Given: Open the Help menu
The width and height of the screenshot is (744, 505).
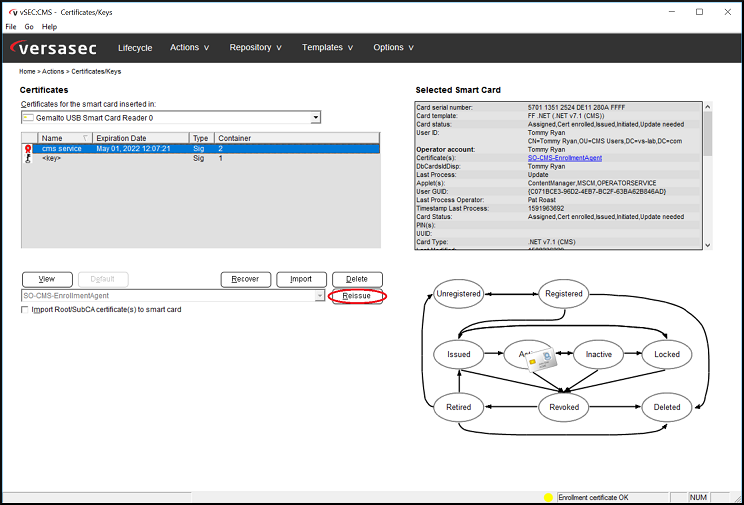Looking at the screenshot, I should pos(49,27).
